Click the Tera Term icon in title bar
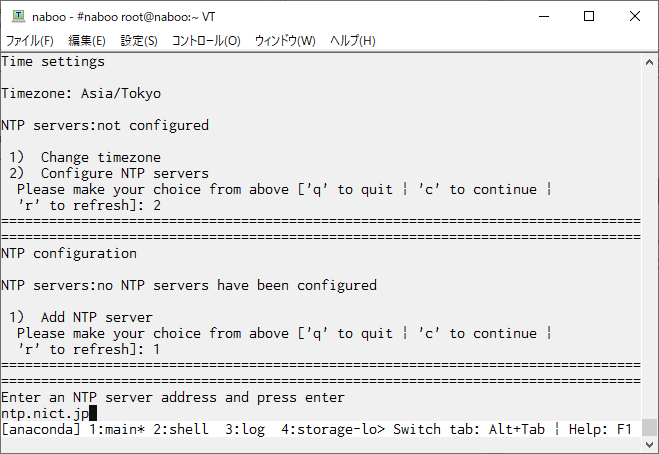 (x=18, y=16)
